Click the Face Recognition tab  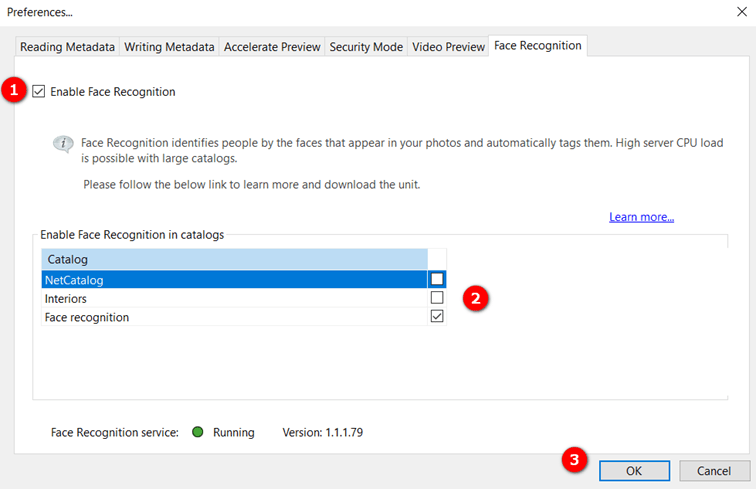click(x=536, y=46)
